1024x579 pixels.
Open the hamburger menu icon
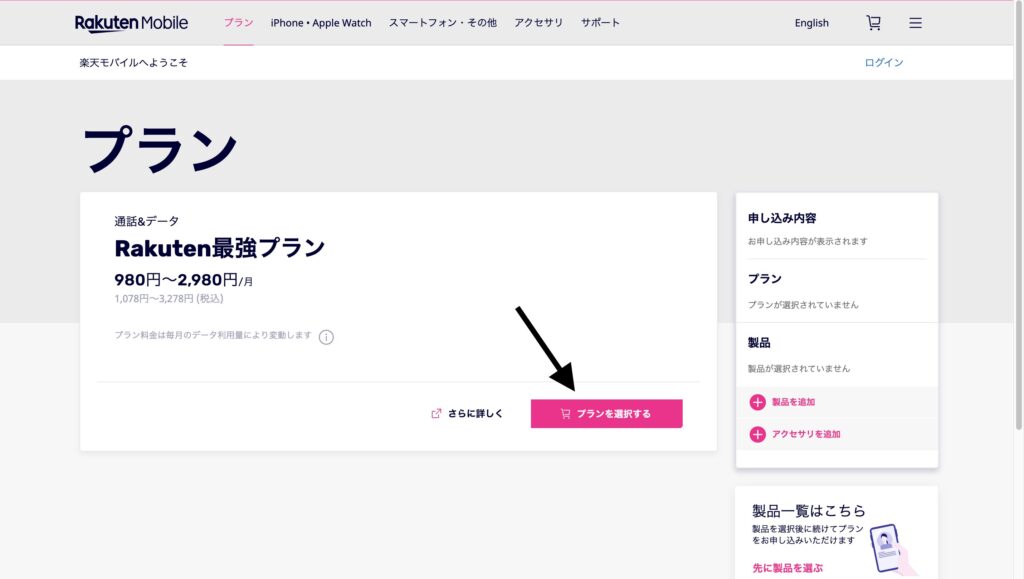point(915,23)
